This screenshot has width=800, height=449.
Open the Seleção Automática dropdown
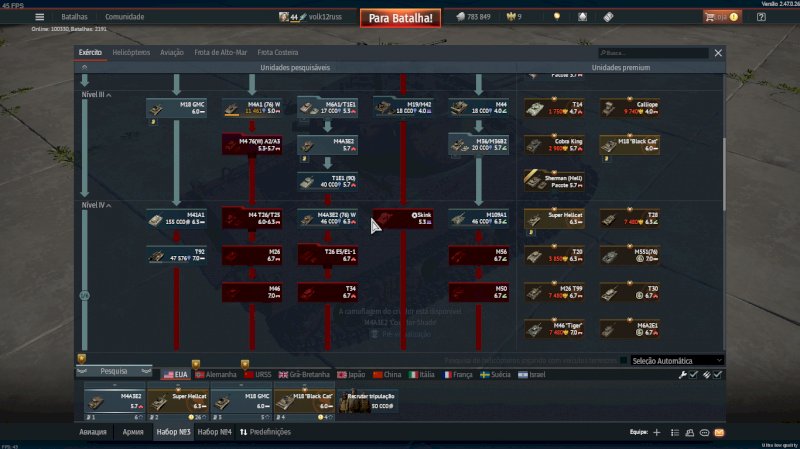(676, 360)
